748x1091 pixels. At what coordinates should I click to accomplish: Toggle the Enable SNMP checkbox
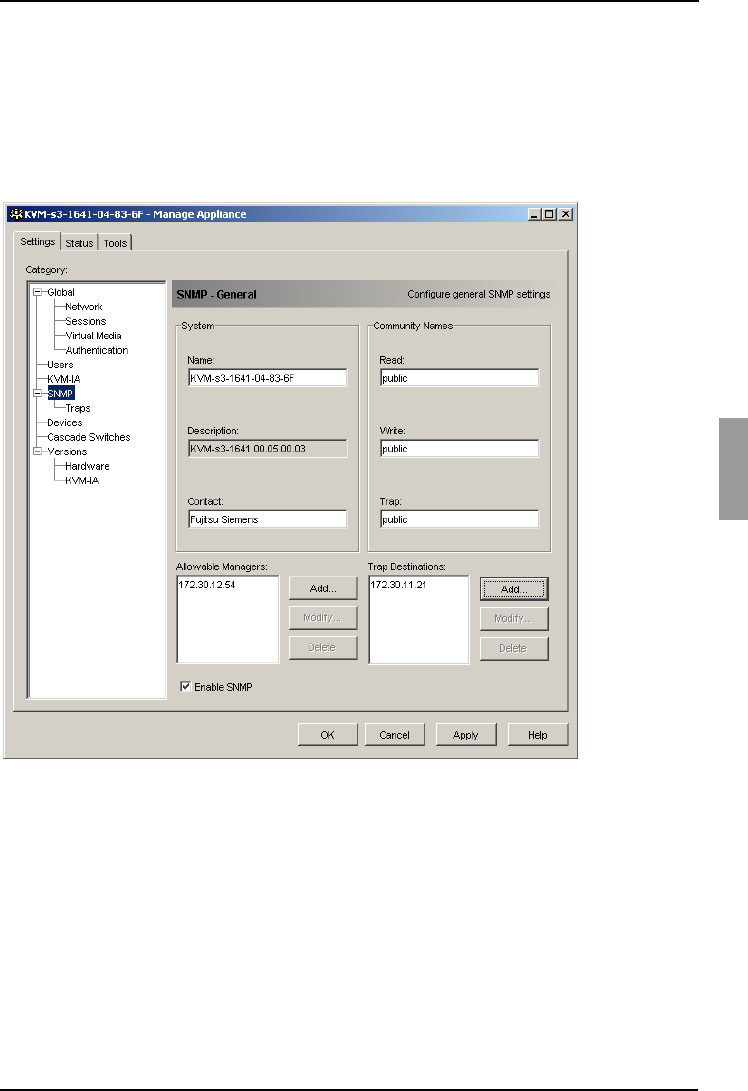(185, 687)
